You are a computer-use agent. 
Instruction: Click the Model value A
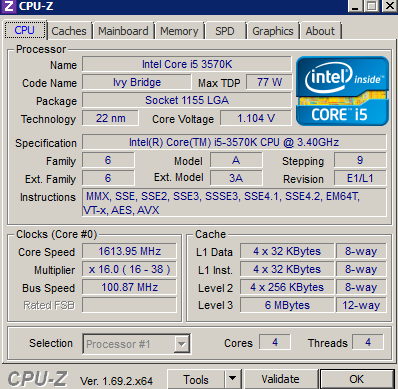(x=236, y=160)
